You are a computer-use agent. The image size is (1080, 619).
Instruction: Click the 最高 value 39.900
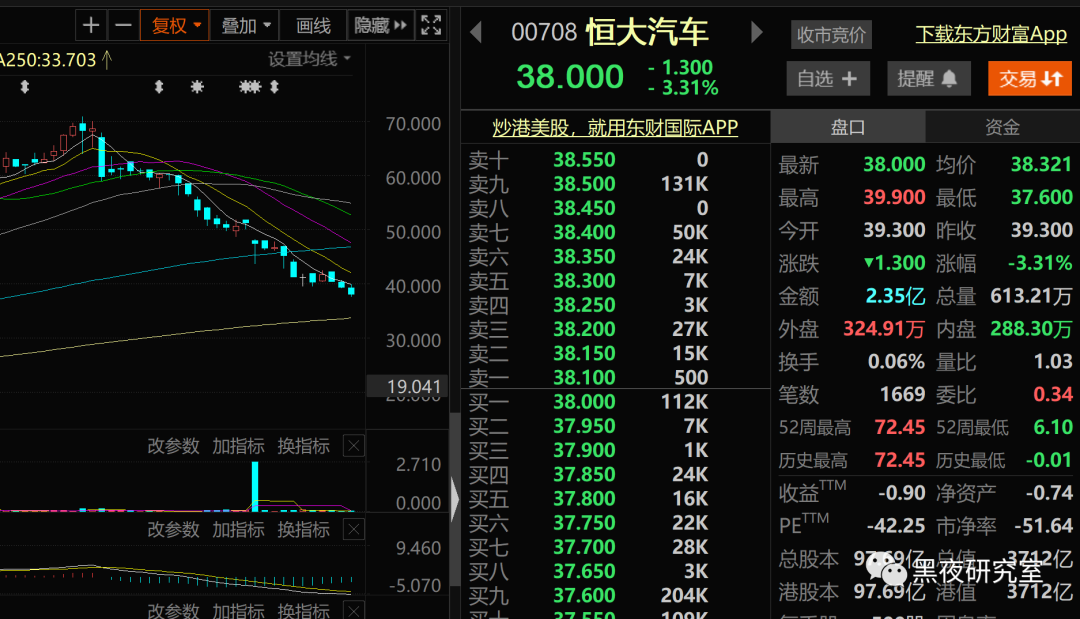[894, 197]
